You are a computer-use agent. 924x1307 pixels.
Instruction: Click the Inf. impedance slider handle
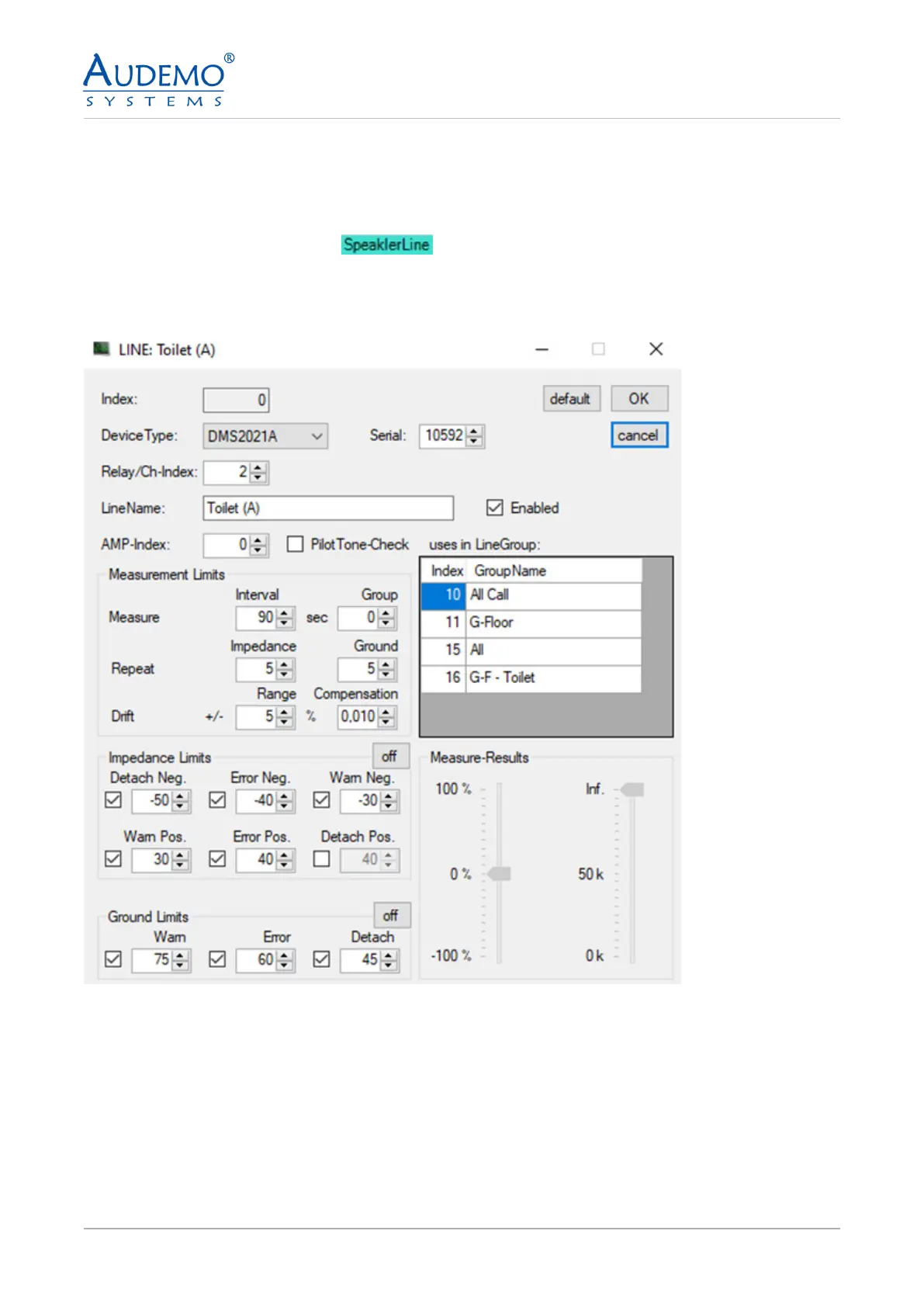pos(633,790)
